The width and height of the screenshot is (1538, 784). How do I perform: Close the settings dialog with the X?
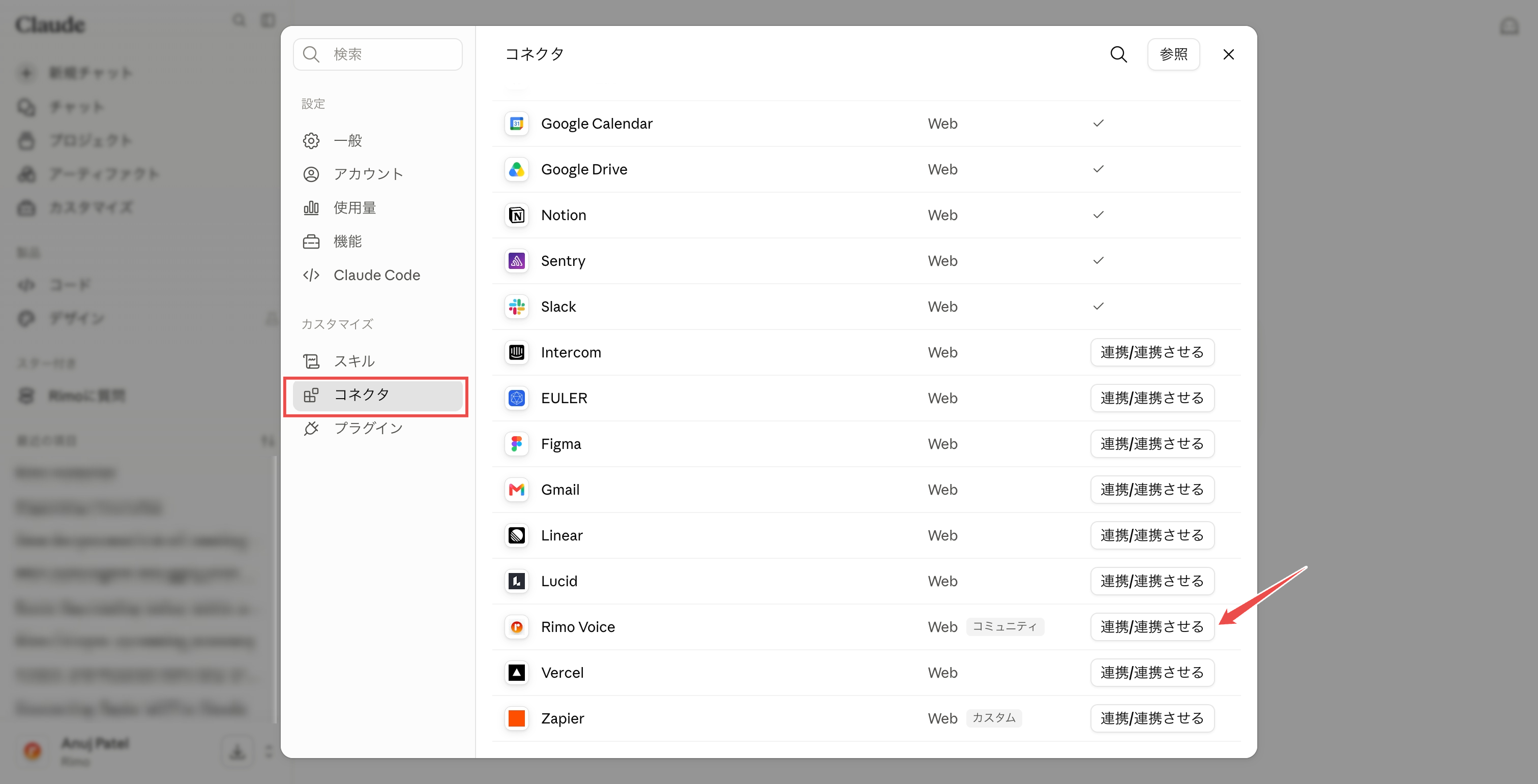coord(1228,54)
